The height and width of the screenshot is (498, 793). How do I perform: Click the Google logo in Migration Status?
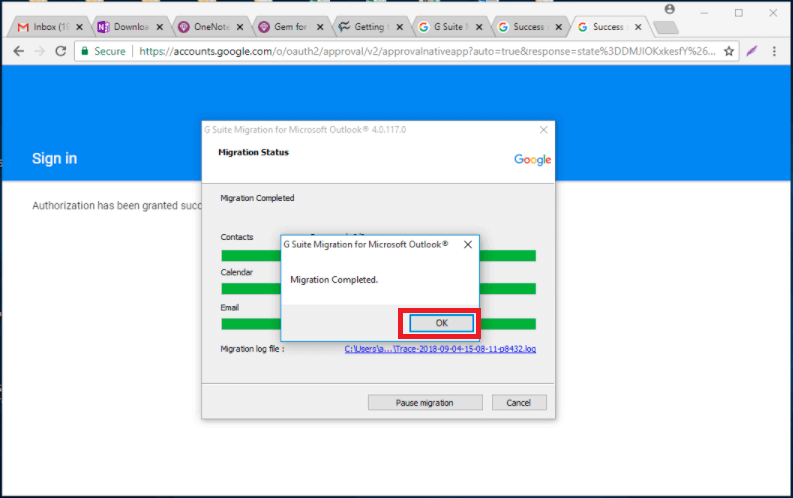click(533, 160)
